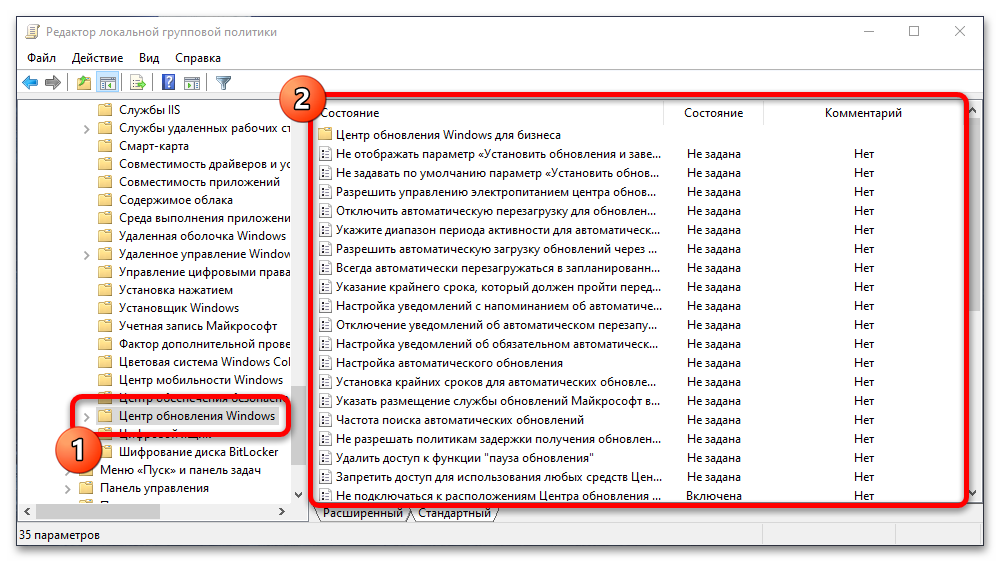The width and height of the screenshot is (1000, 562).
Task: Click the folder icon next to Шифрование диска BitLocker
Action: click(105, 452)
